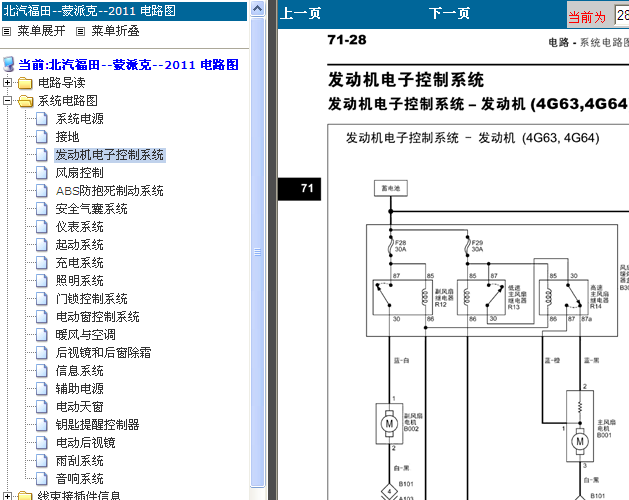Click the page icon beside 音响系统
The height and width of the screenshot is (500, 629).
click(41, 479)
